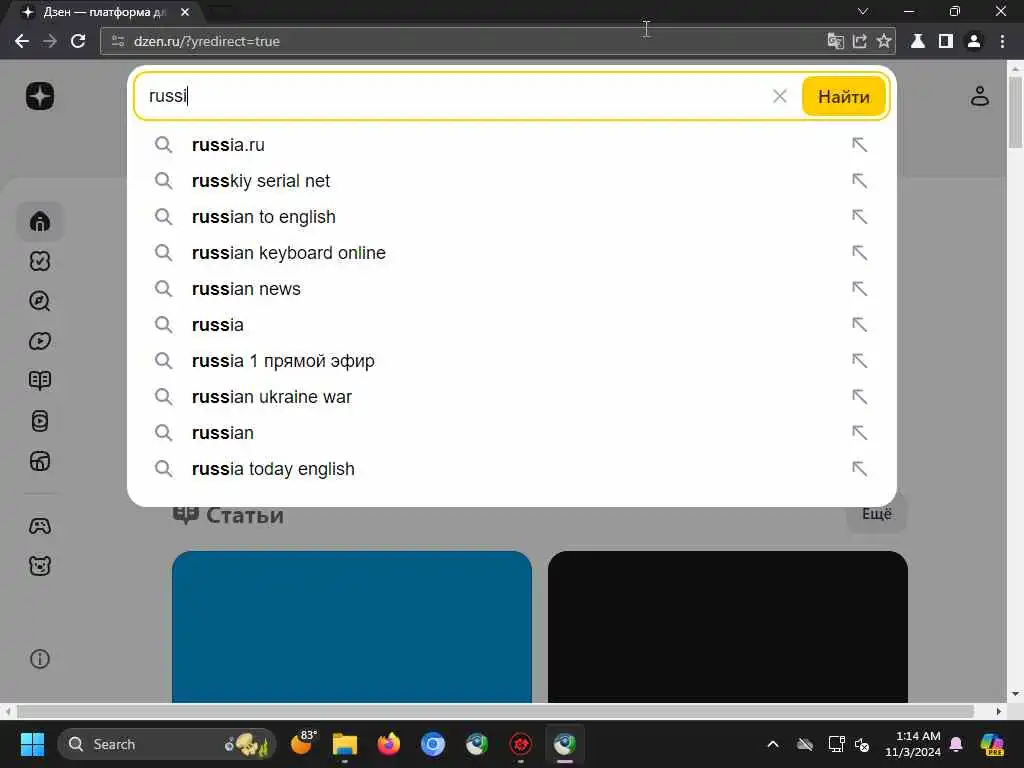Viewport: 1024px width, 768px height.
Task: Insert russian ukraine war via arrow icon
Action: pos(859,396)
